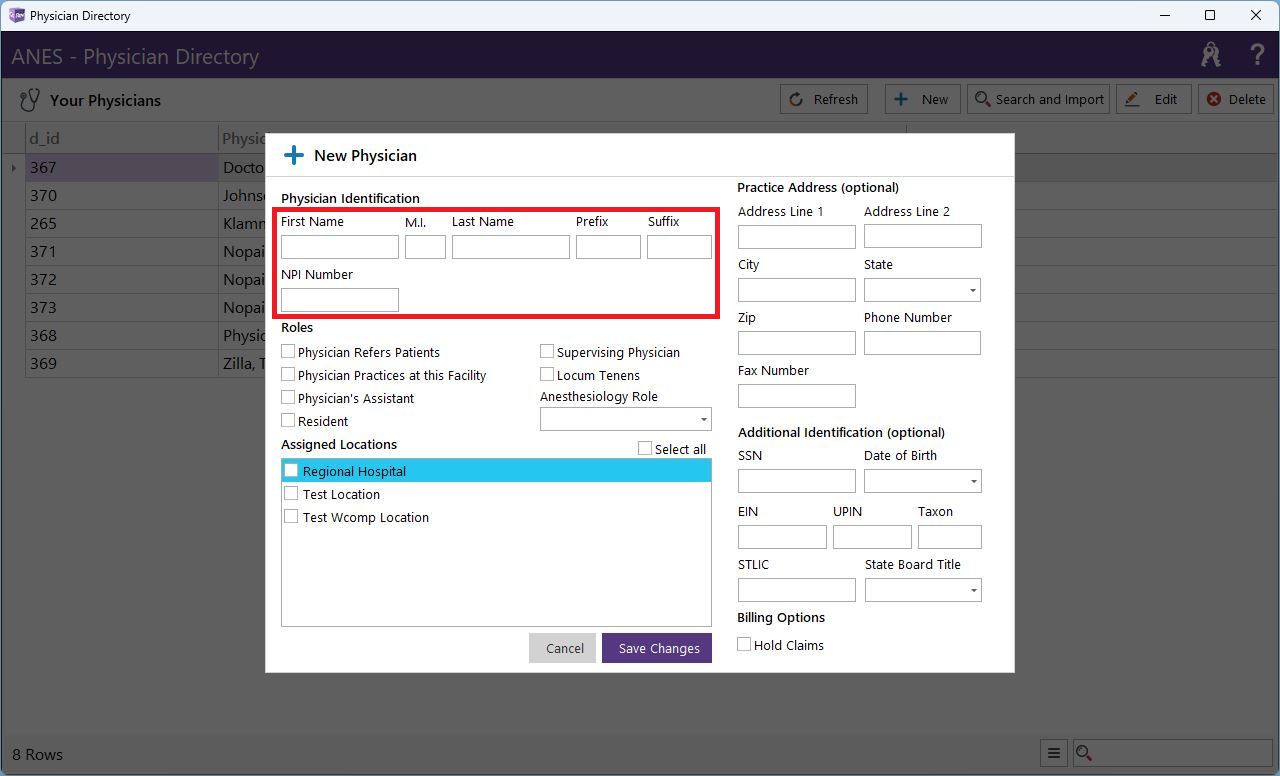This screenshot has width=1280, height=776.
Task: Check the Test Location checkbox
Action: pos(291,493)
